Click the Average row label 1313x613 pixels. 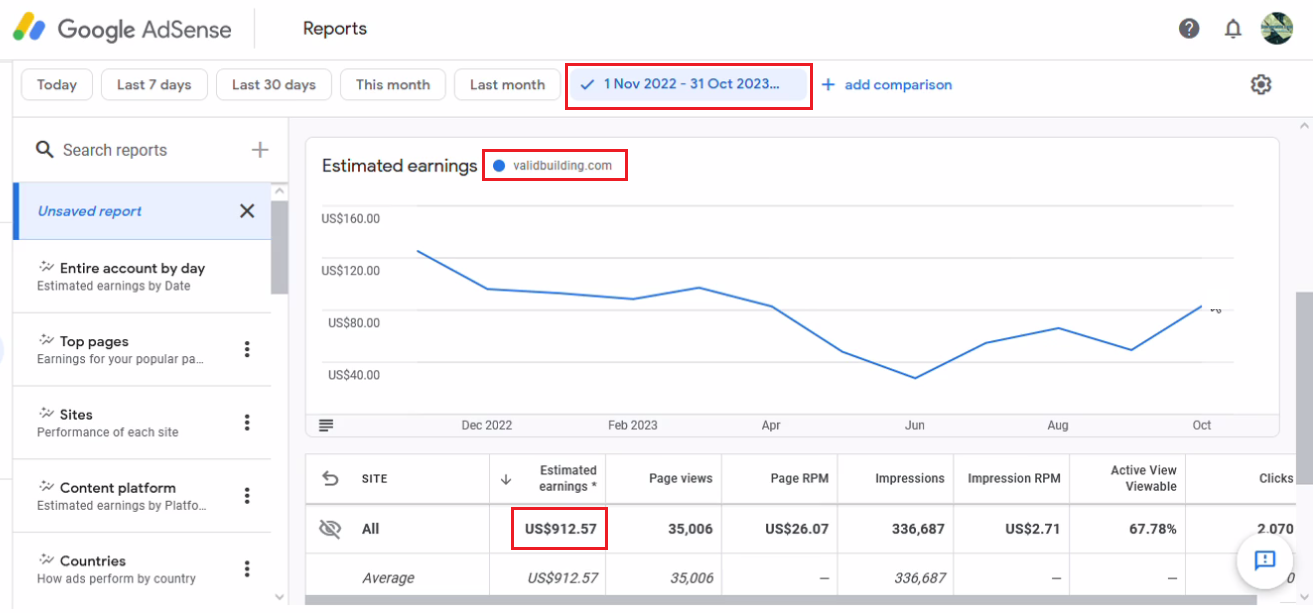[388, 578]
